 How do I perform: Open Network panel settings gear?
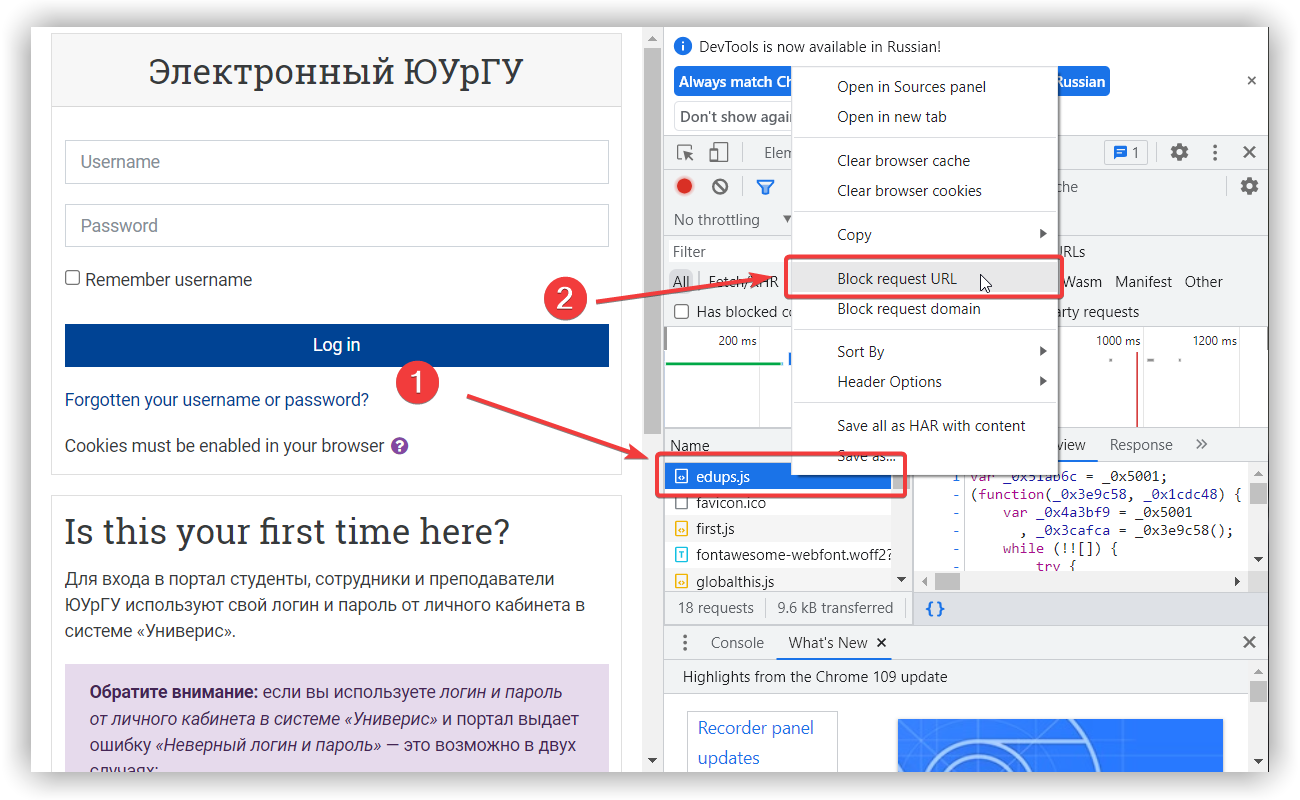(x=1249, y=186)
